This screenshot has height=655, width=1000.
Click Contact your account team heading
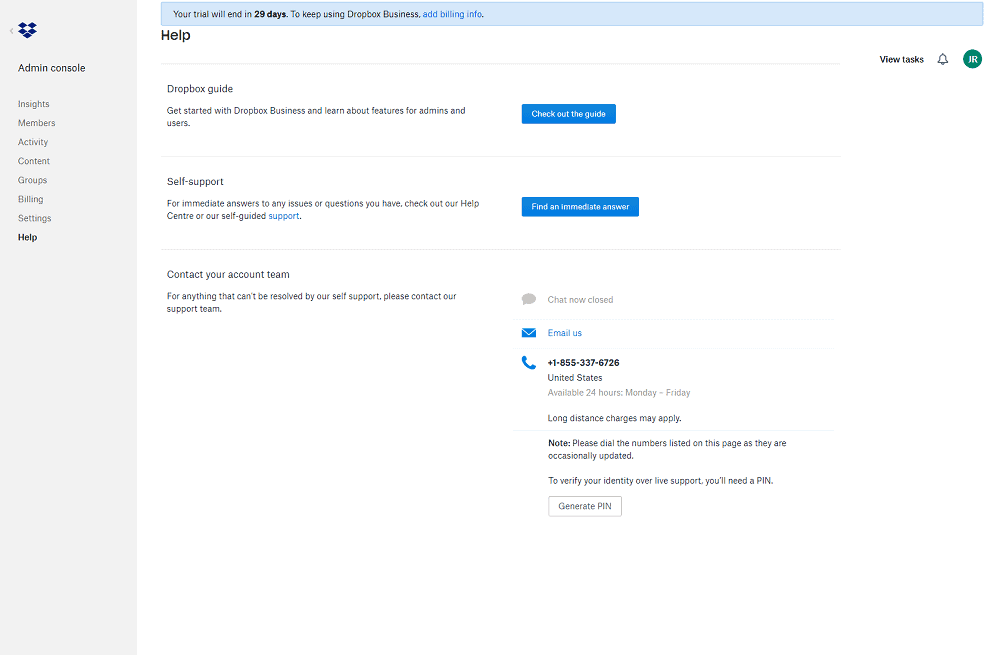(x=228, y=275)
